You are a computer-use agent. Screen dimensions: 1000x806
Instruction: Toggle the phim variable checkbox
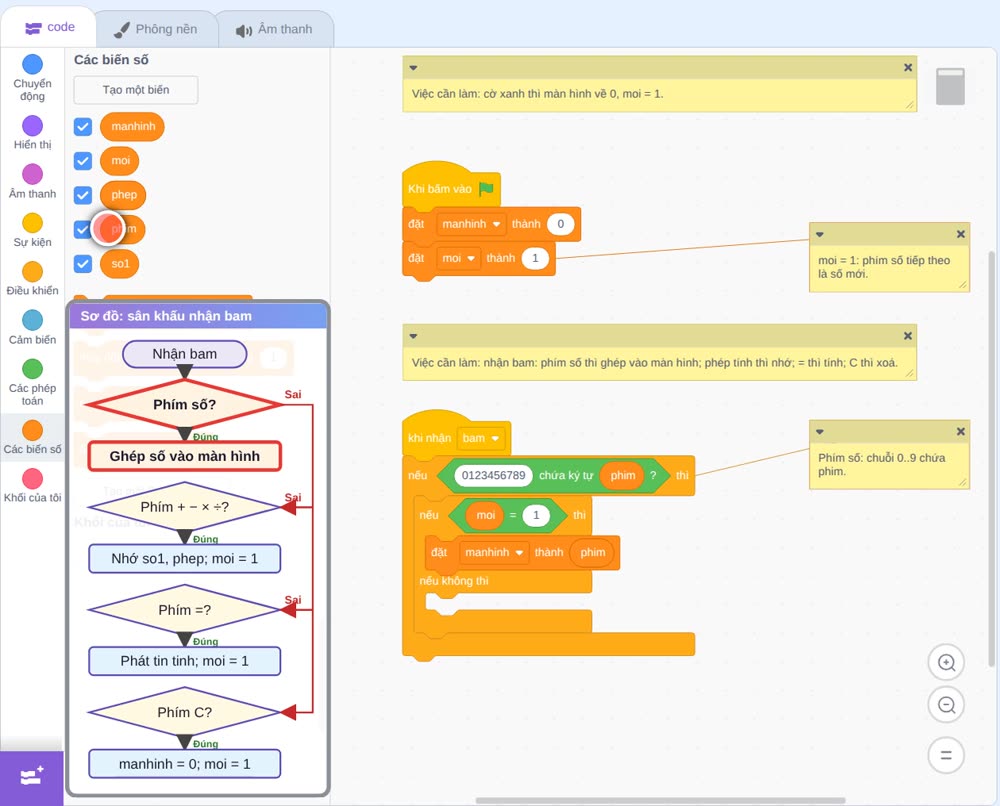pyautogui.click(x=82, y=230)
